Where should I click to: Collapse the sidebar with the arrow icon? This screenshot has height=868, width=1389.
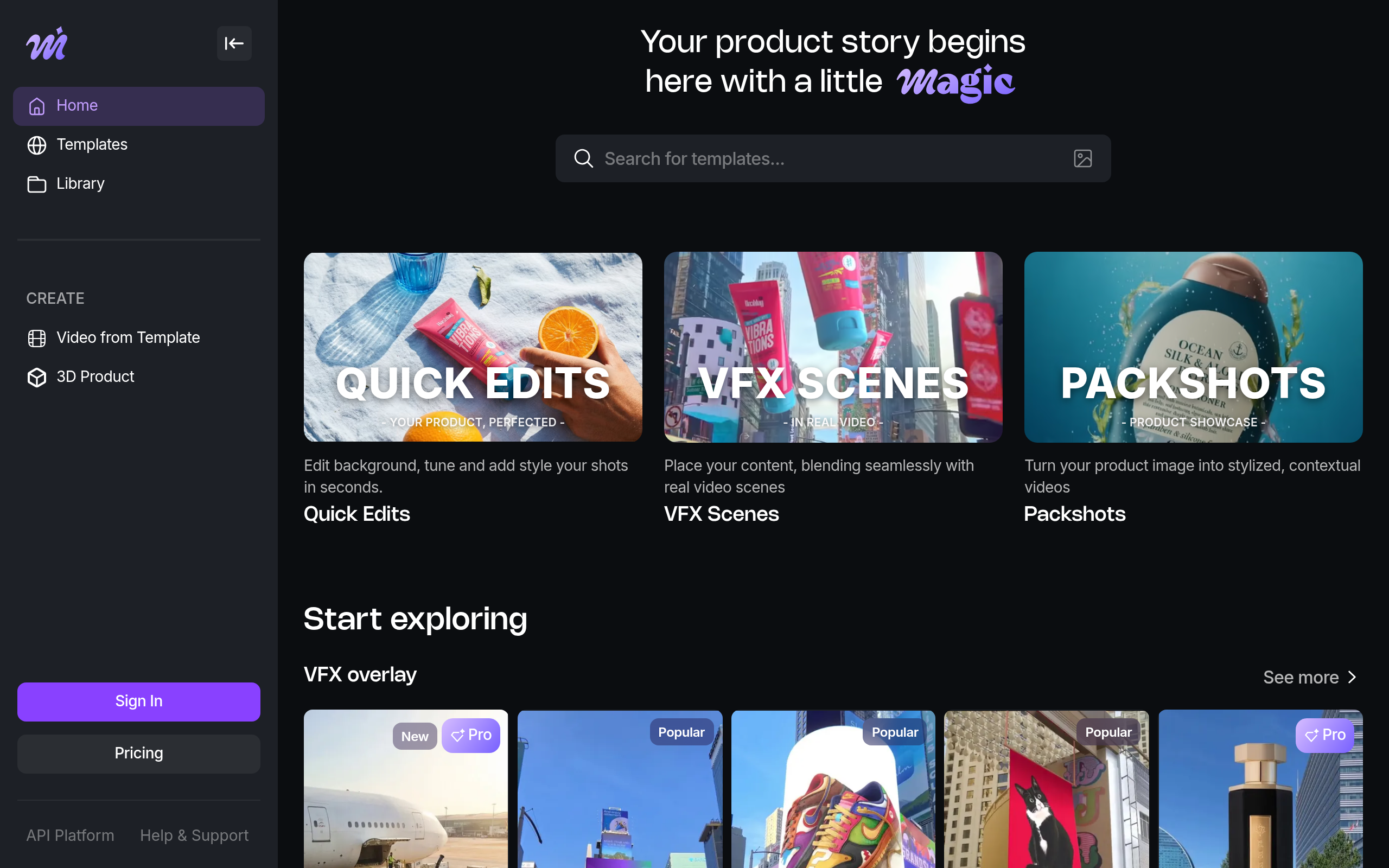234,43
